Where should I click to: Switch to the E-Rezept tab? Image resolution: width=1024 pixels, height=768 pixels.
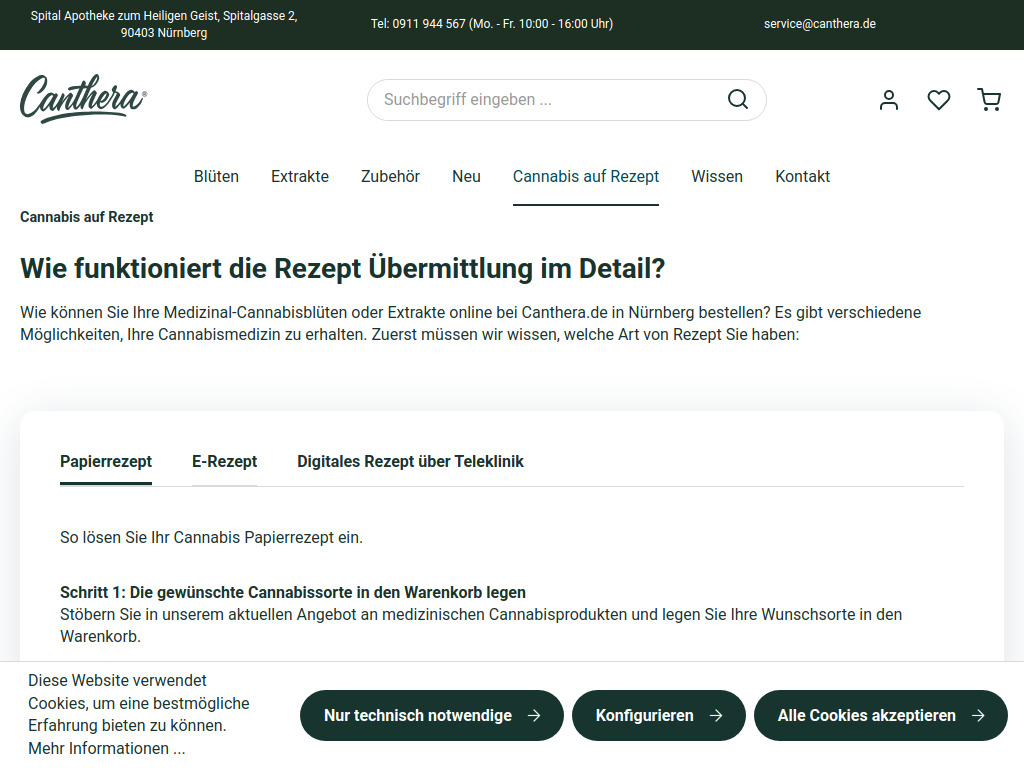click(224, 461)
